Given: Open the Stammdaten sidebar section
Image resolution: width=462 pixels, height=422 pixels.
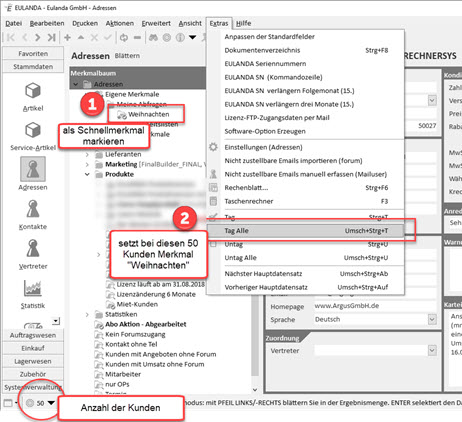Looking at the screenshot, I should pos(33,66).
